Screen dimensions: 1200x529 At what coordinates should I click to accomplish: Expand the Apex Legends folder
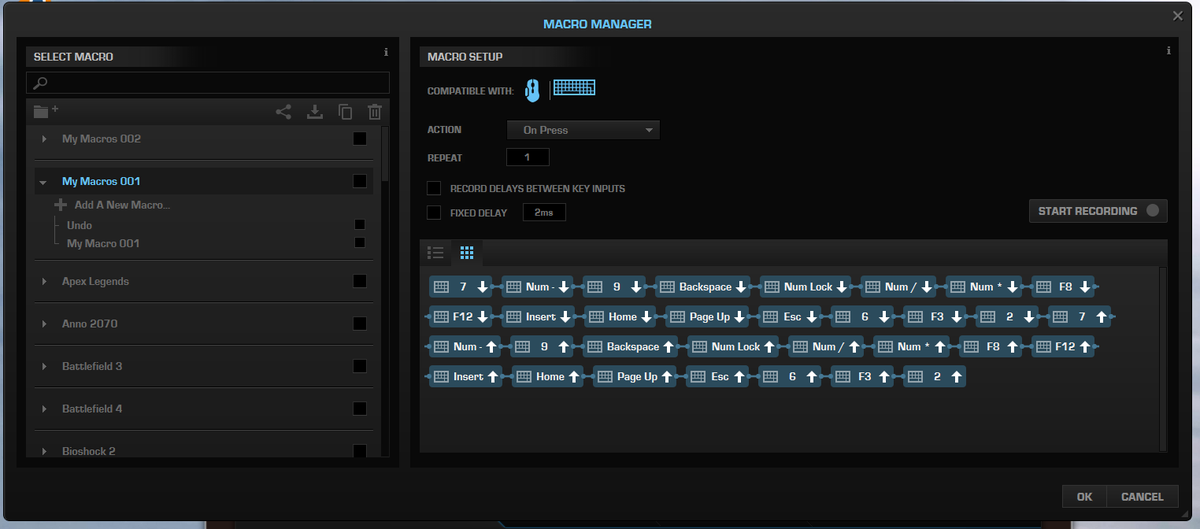point(44,282)
